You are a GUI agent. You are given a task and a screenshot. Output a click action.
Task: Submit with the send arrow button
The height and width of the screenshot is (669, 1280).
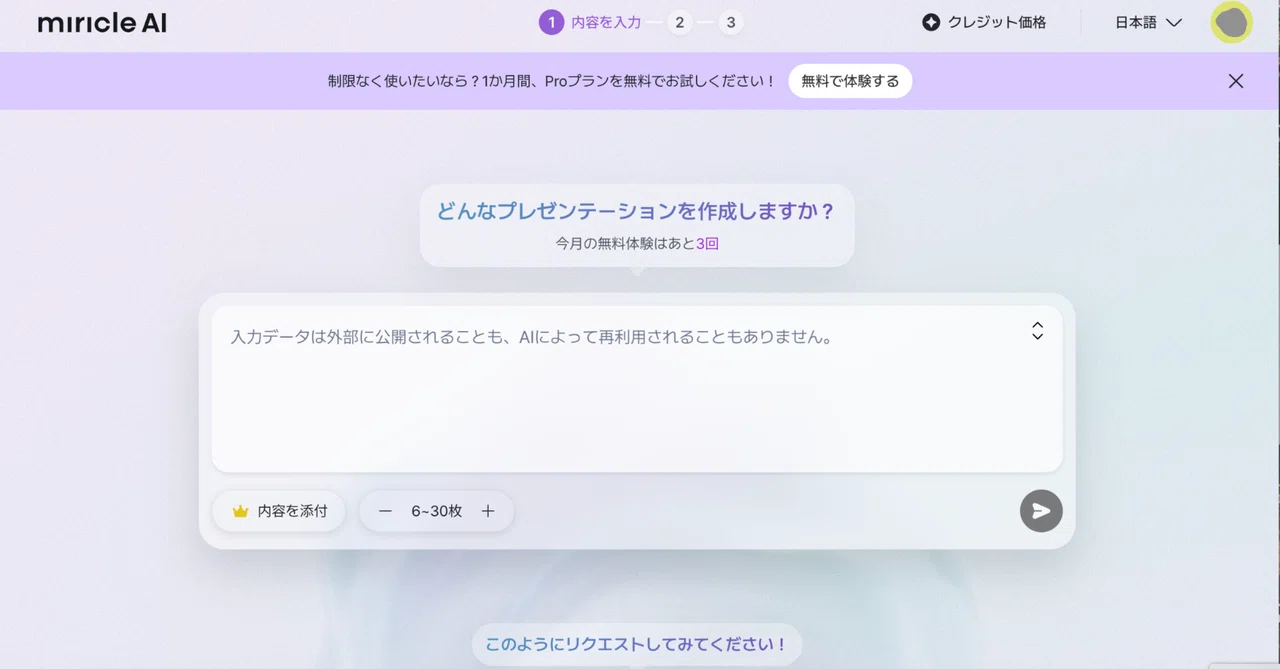pyautogui.click(x=1041, y=511)
